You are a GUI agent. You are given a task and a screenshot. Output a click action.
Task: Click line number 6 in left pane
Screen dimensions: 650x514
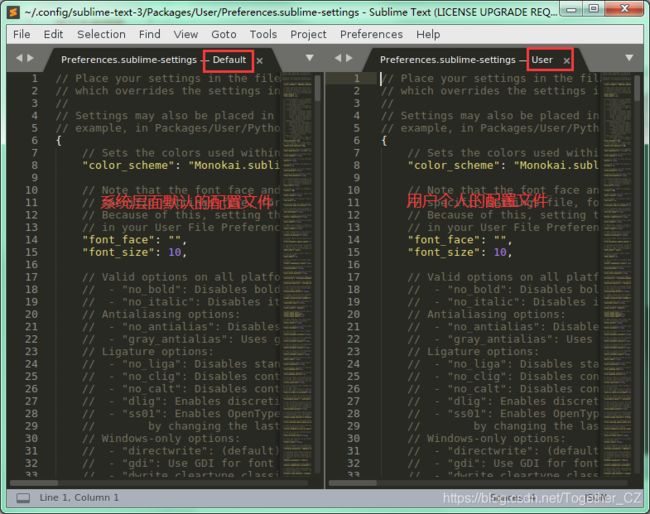click(x=34, y=141)
